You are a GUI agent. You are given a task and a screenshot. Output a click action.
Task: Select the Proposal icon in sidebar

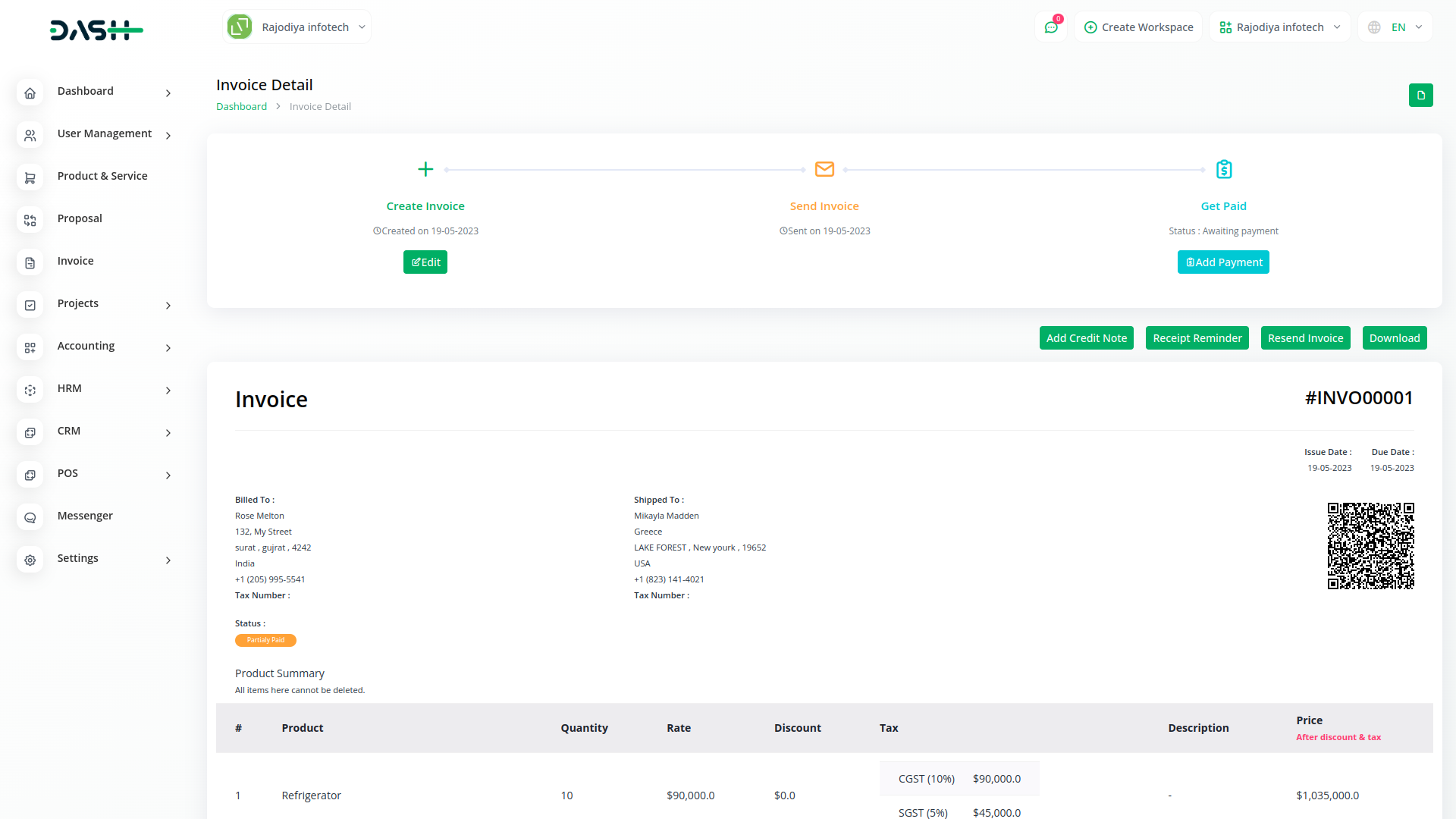(30, 220)
